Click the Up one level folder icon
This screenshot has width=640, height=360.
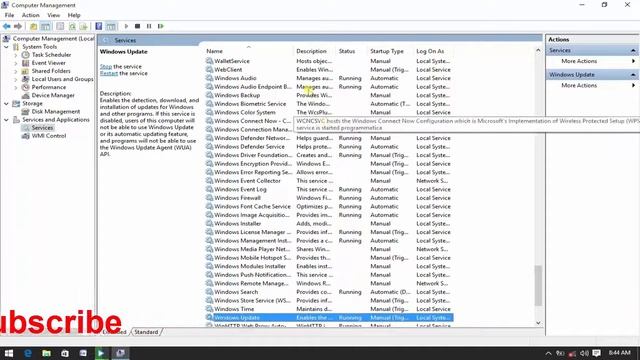pos(33,26)
